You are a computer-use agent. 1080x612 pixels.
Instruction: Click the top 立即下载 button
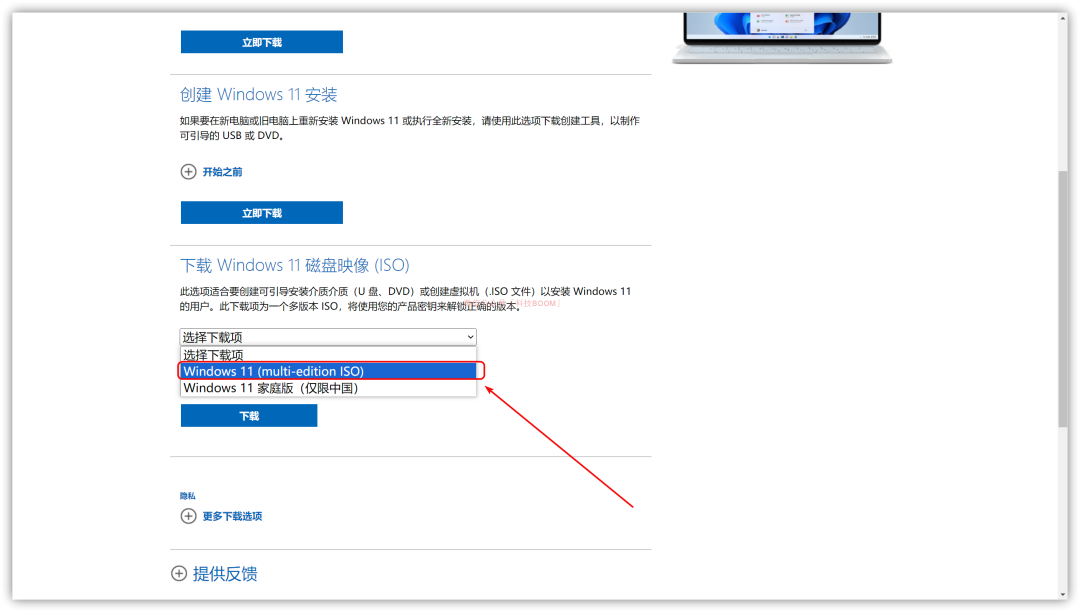click(x=262, y=42)
